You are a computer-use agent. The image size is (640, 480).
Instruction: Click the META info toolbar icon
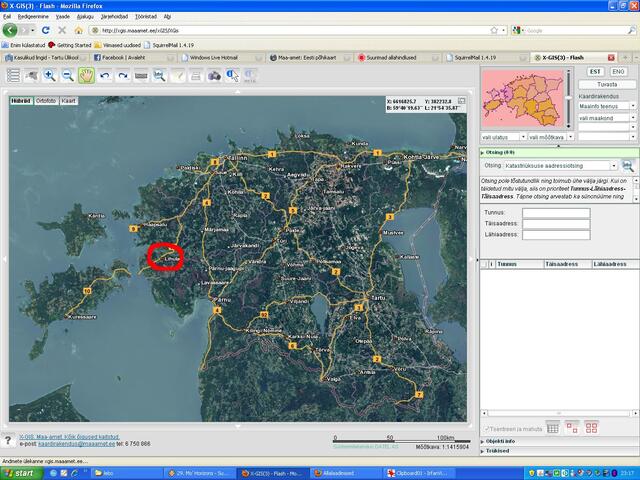tap(250, 76)
